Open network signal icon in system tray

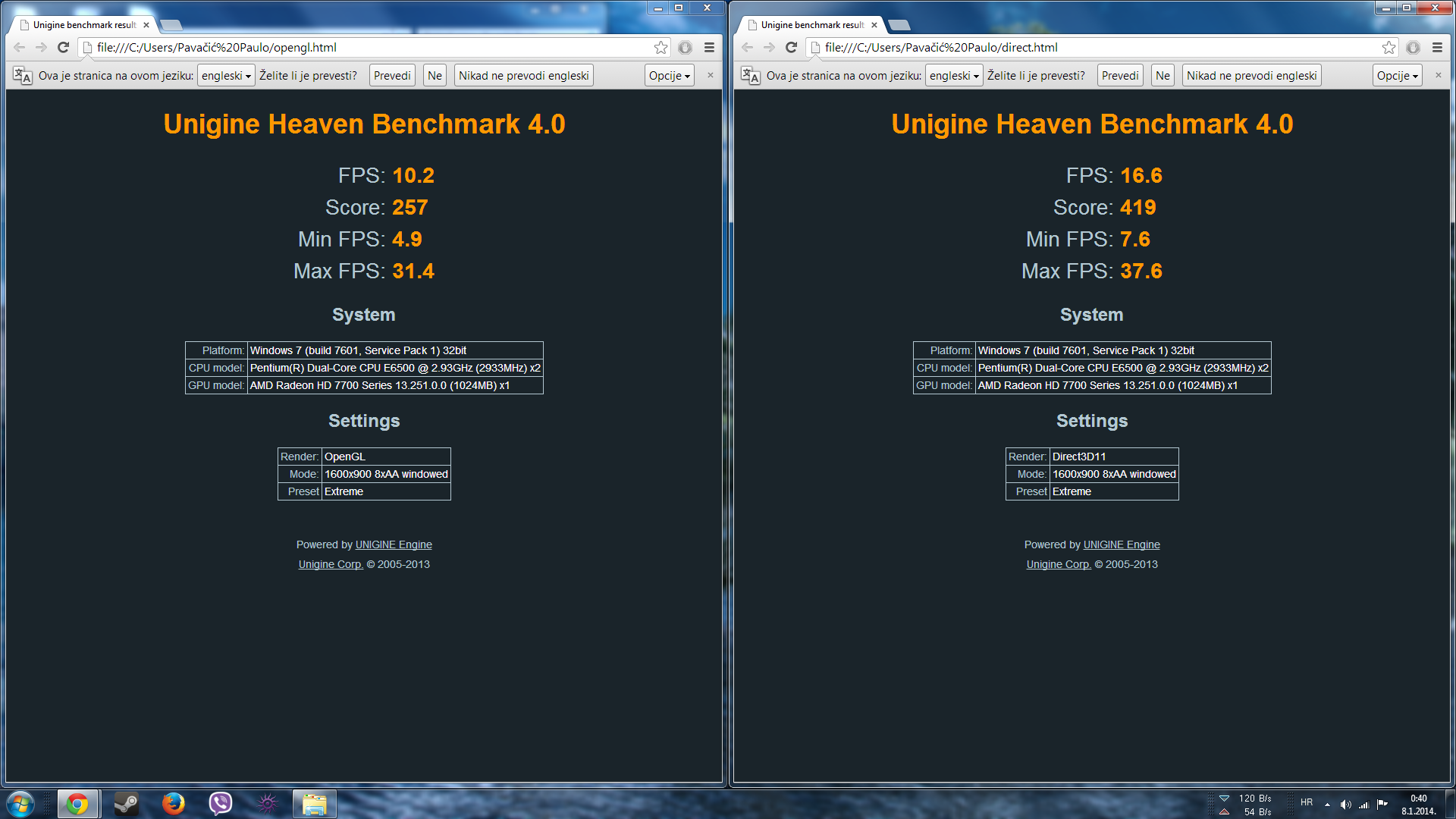[1363, 805]
